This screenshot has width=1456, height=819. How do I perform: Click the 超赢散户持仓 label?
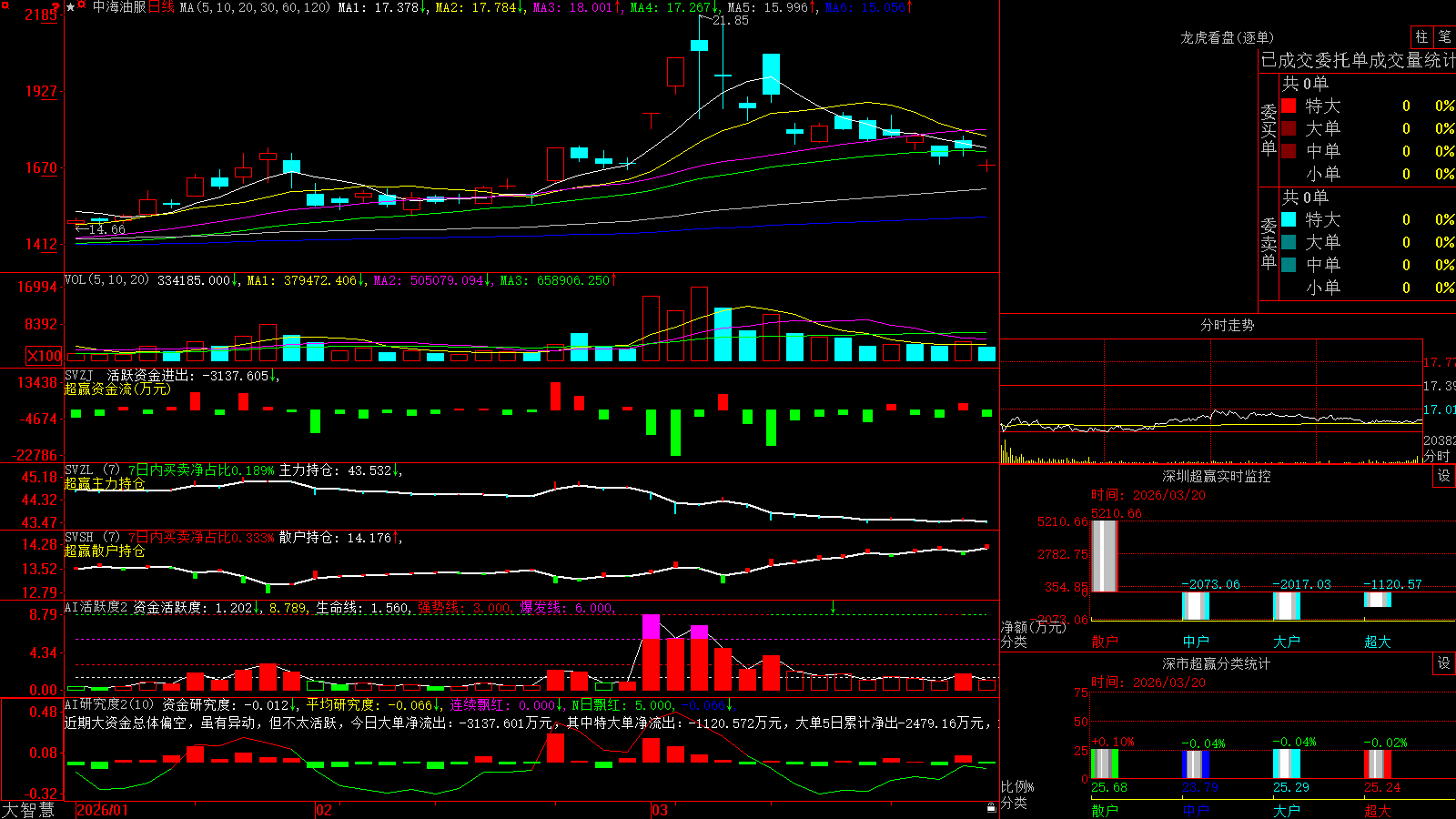tap(105, 551)
